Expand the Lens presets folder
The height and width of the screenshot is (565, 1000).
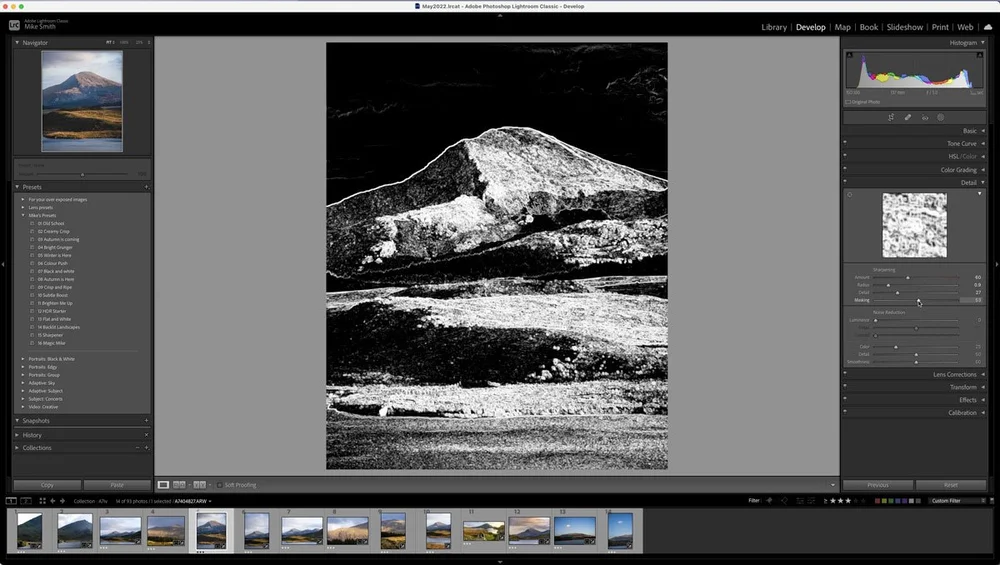point(23,207)
